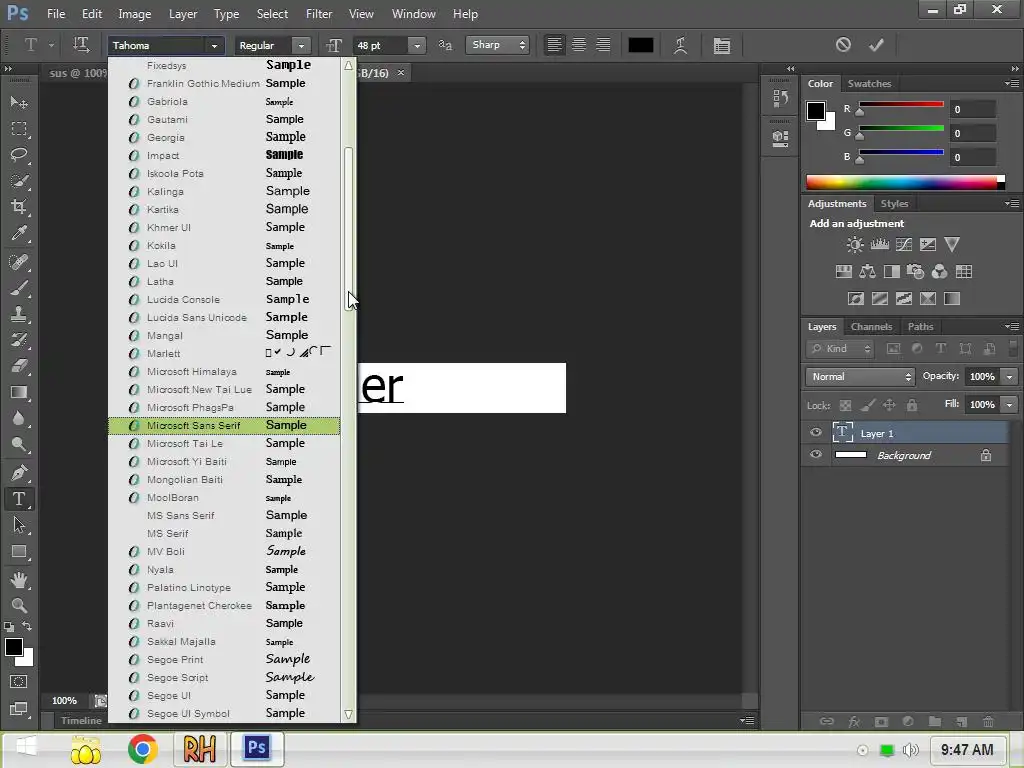
Task: Open the font size dropdown arrow
Action: coord(417,45)
